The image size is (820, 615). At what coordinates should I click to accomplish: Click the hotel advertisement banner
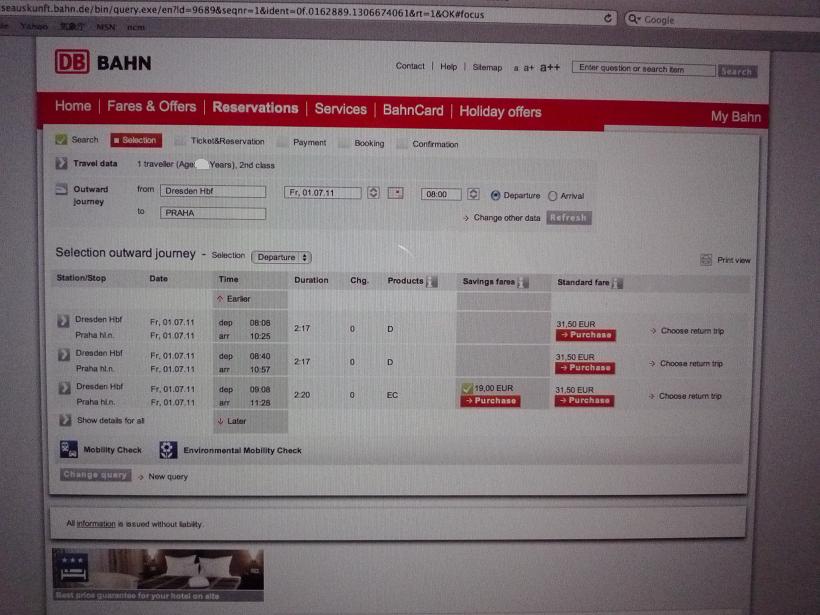point(157,575)
